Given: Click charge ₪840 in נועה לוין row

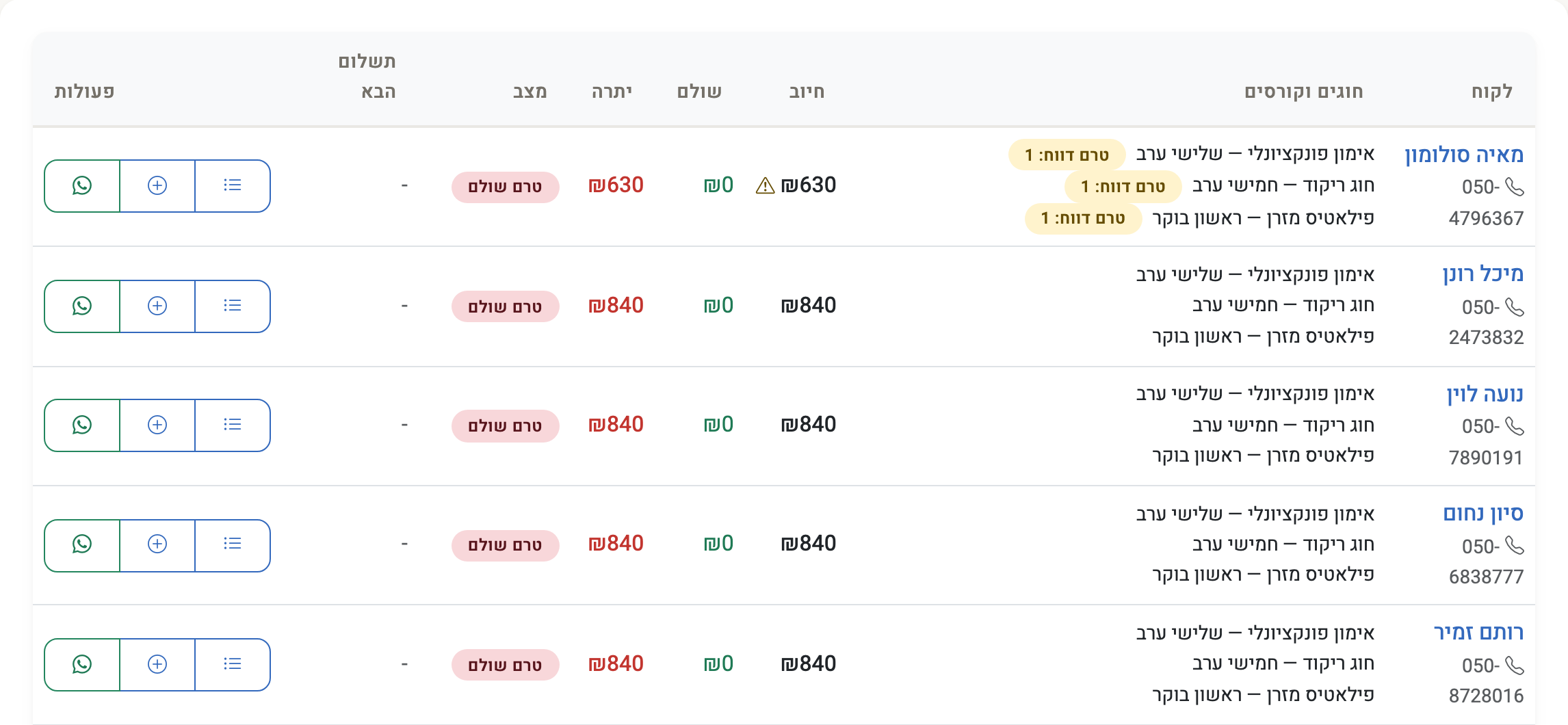Looking at the screenshot, I should (809, 425).
